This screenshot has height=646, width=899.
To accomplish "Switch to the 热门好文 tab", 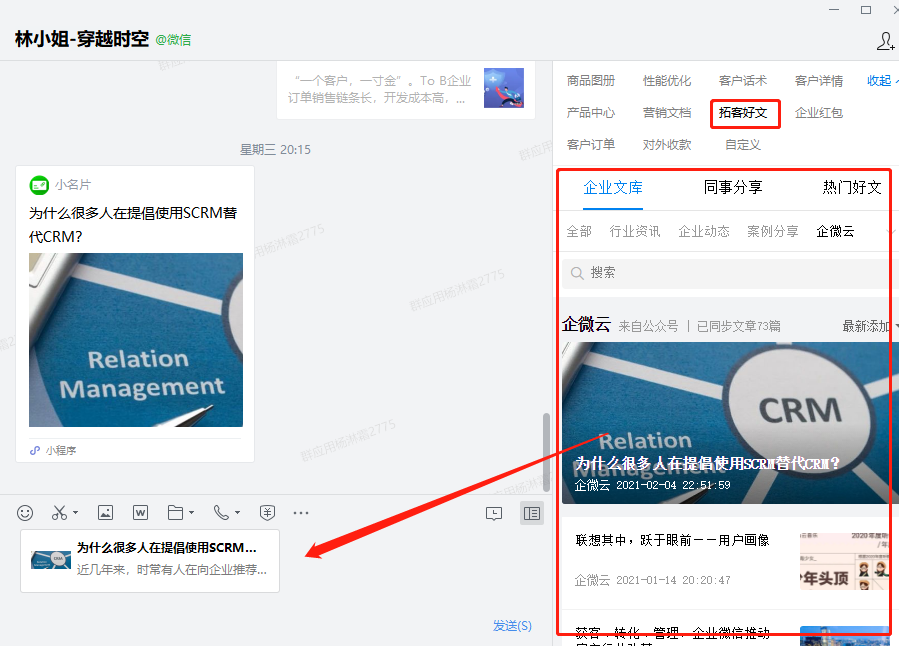I will [x=852, y=187].
